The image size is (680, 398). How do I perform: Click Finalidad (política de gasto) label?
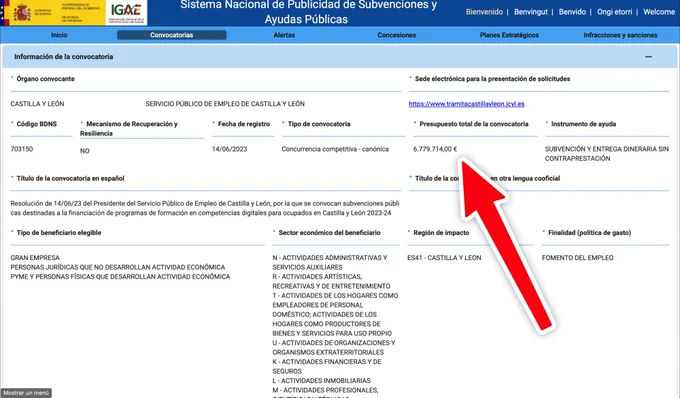[x=589, y=233]
